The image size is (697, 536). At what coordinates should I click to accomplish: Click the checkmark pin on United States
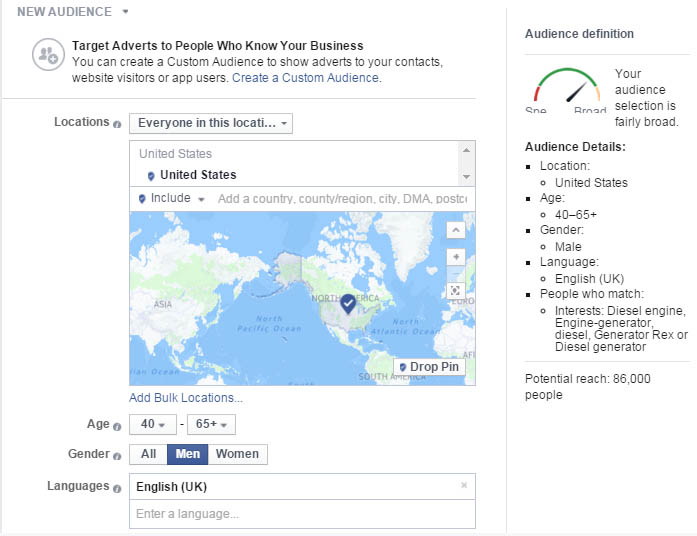348,302
